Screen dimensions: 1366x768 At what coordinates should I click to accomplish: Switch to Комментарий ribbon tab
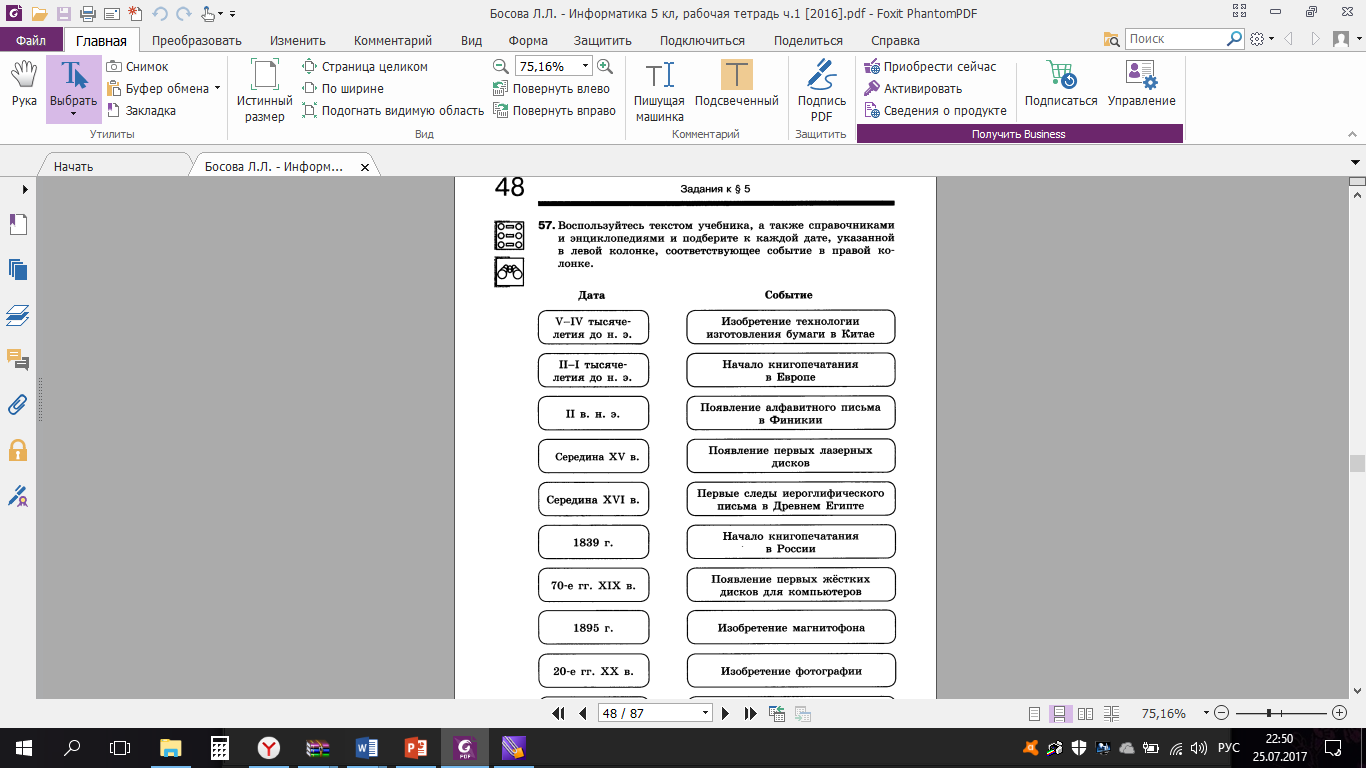point(393,41)
